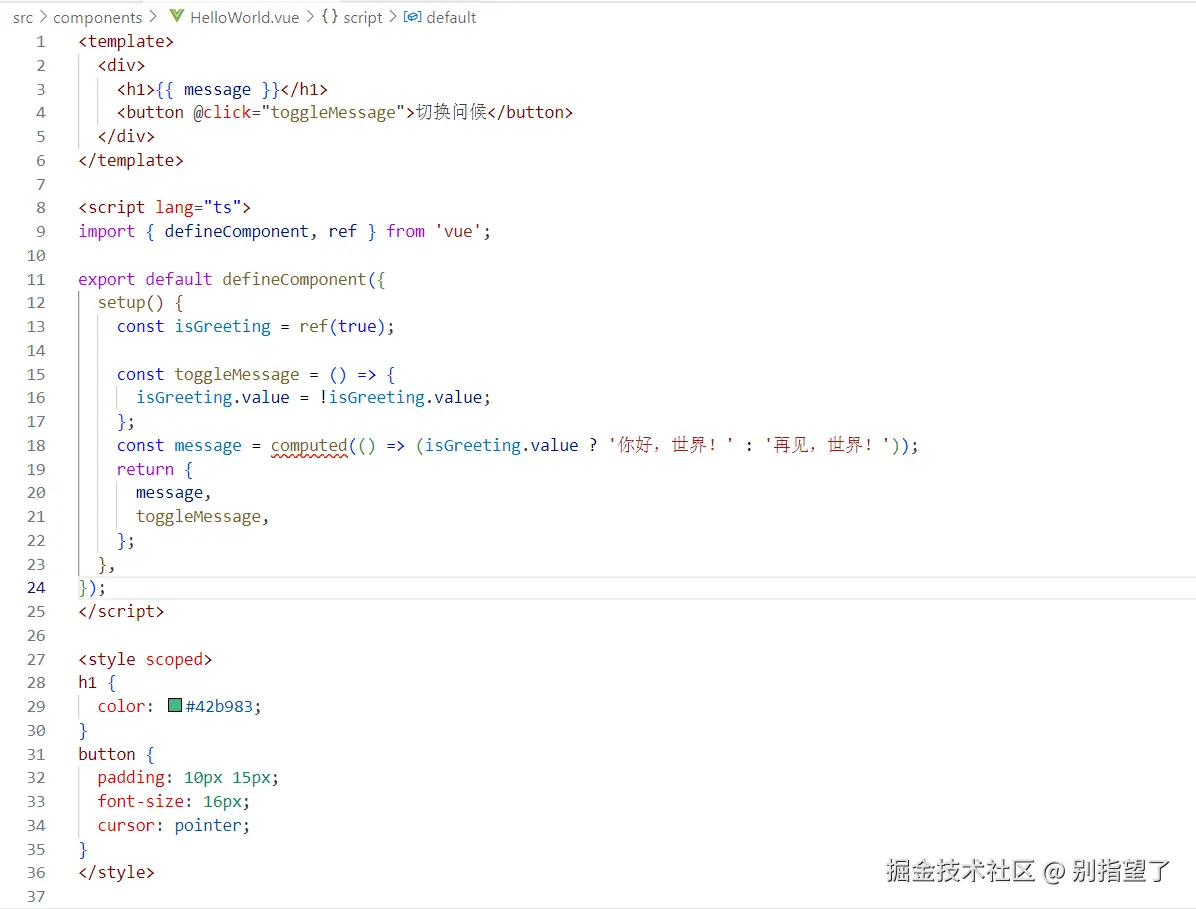The image size is (1196, 909).
Task: Click the string '你好，世界！'
Action: click(x=670, y=445)
